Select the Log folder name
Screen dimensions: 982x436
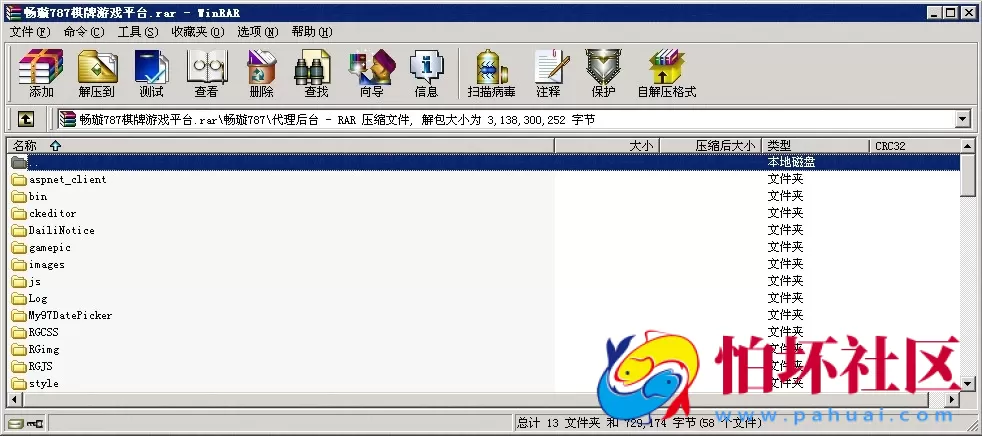38,298
